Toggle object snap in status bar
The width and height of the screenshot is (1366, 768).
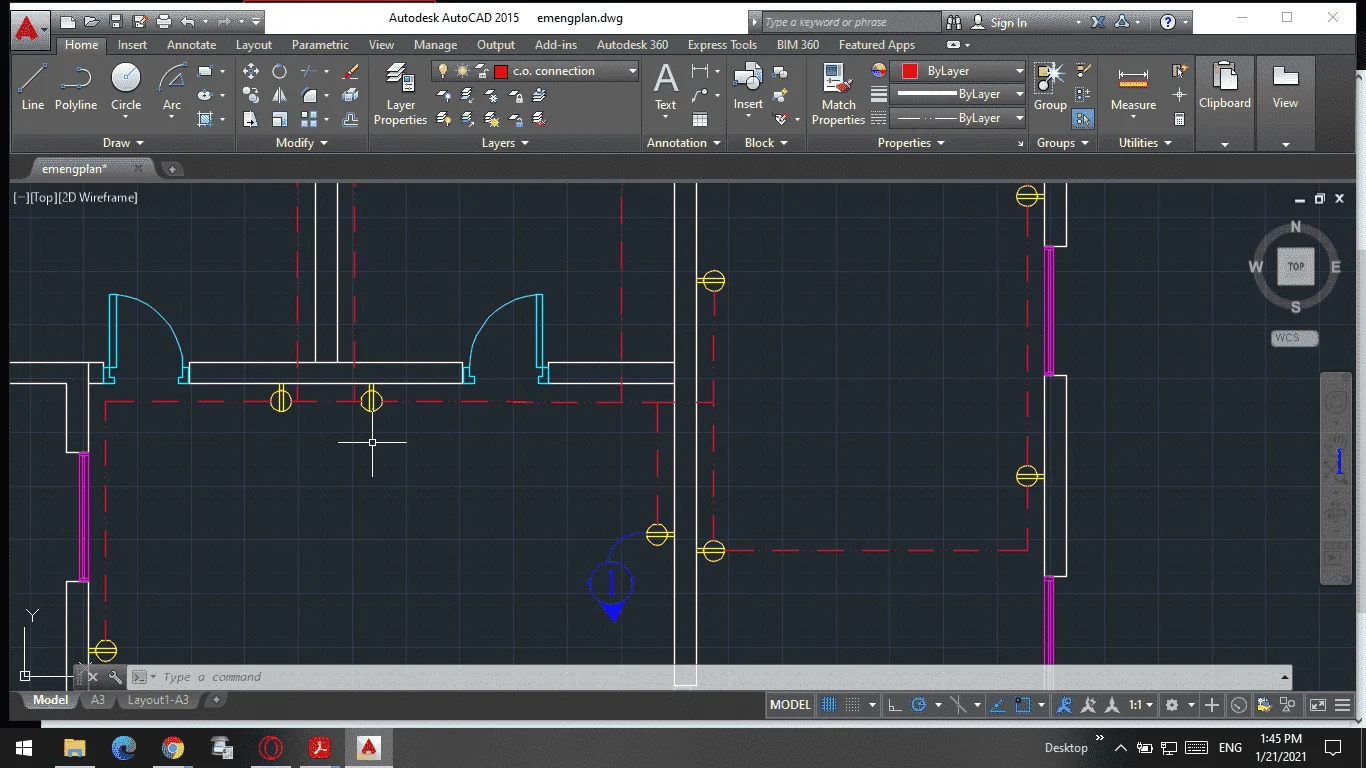(1022, 705)
